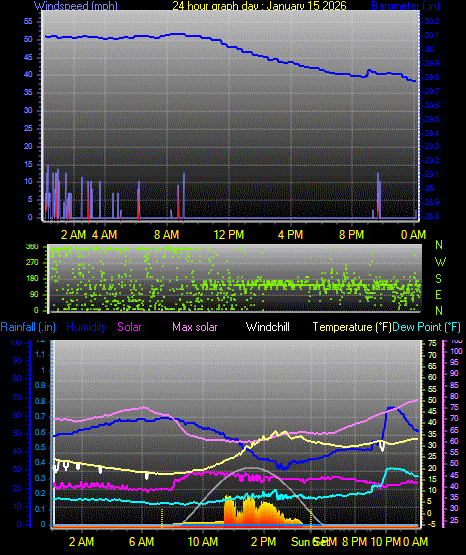
Task: Click the Sun Set axis label
Action: 310,542
